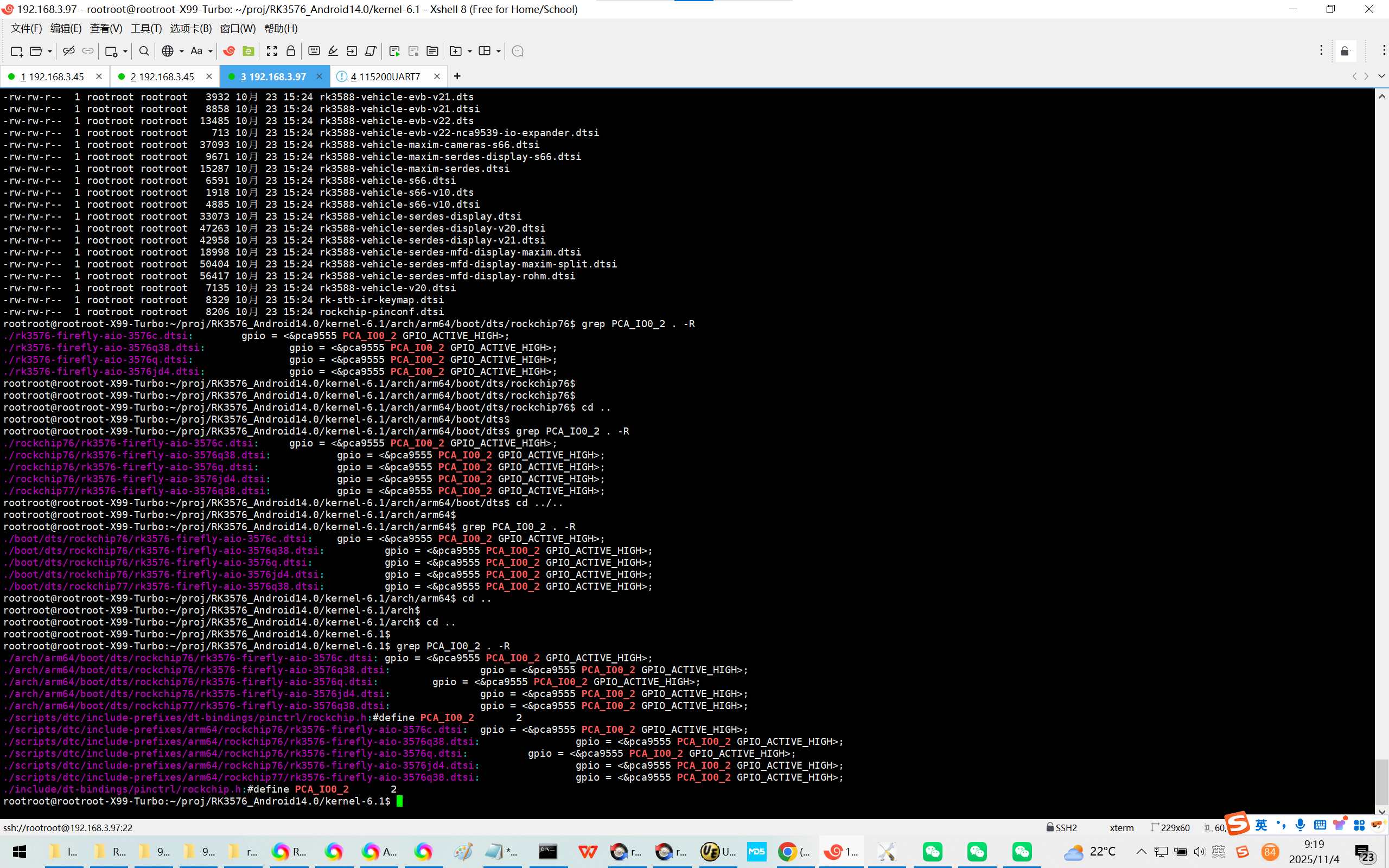
Task: Expand the Aa font dropdown arrow
Action: pyautogui.click(x=210, y=51)
